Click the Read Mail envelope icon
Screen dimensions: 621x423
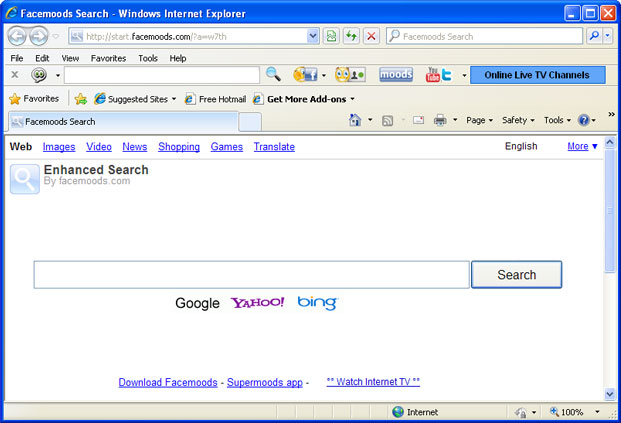coord(418,120)
